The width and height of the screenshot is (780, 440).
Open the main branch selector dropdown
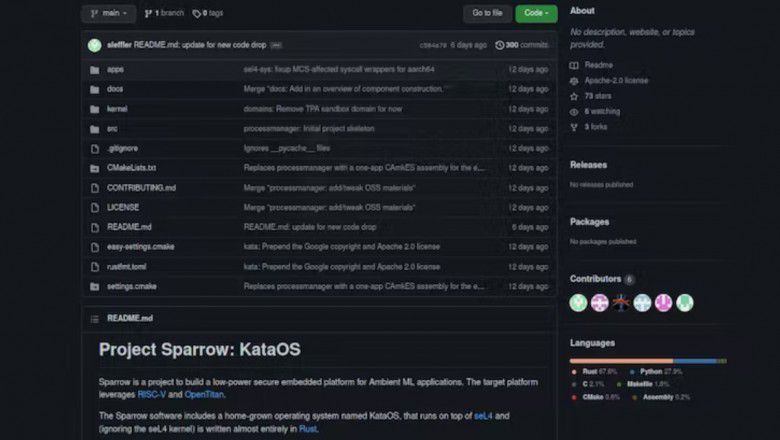click(x=109, y=13)
